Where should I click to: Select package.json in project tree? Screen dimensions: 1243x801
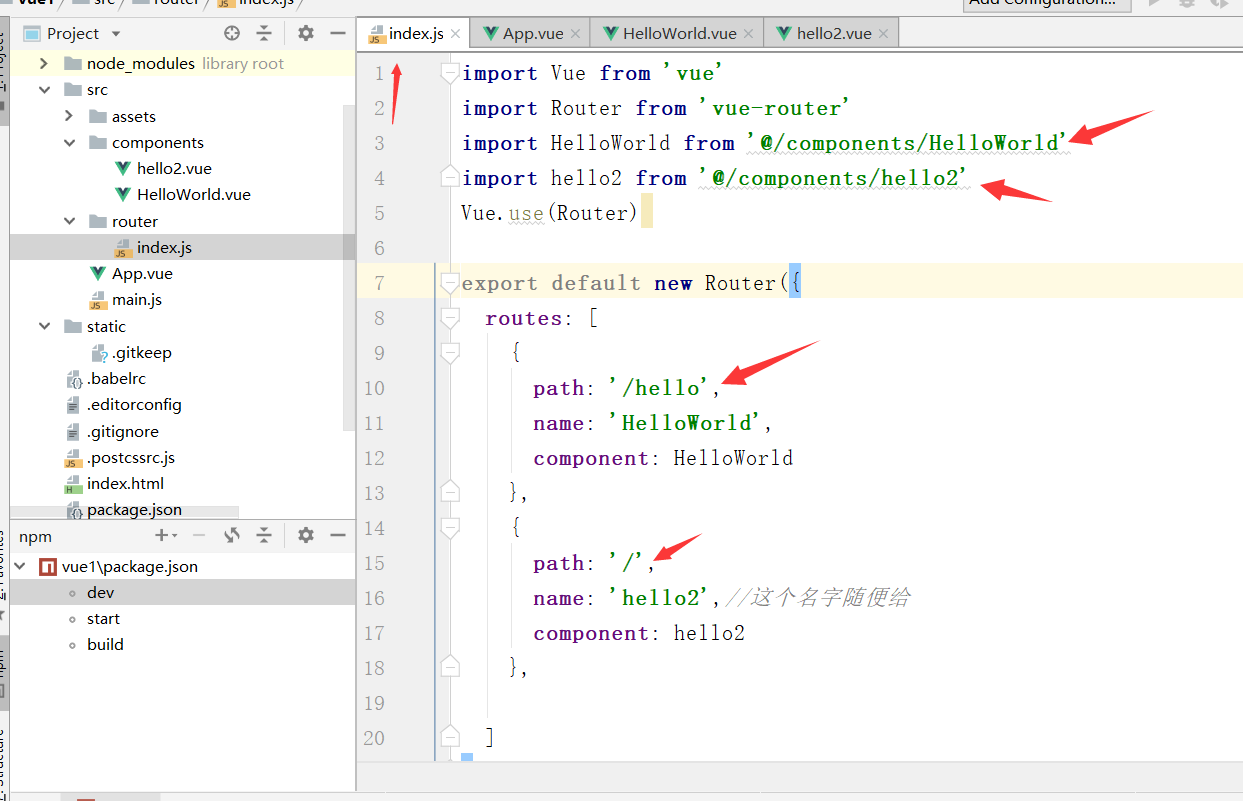(x=134, y=510)
